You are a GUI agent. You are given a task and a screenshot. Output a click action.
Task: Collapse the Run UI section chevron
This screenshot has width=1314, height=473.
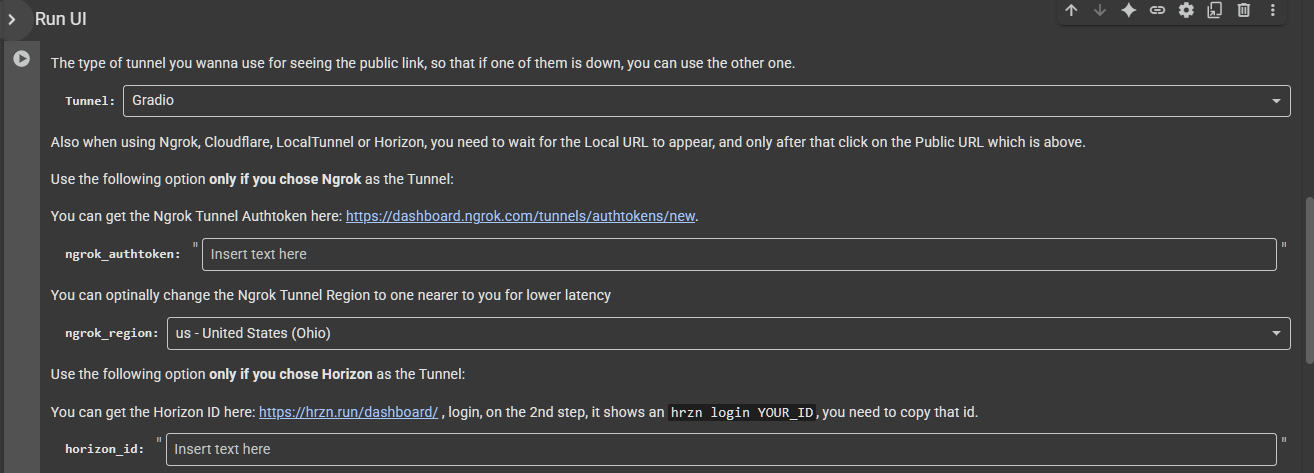12,19
